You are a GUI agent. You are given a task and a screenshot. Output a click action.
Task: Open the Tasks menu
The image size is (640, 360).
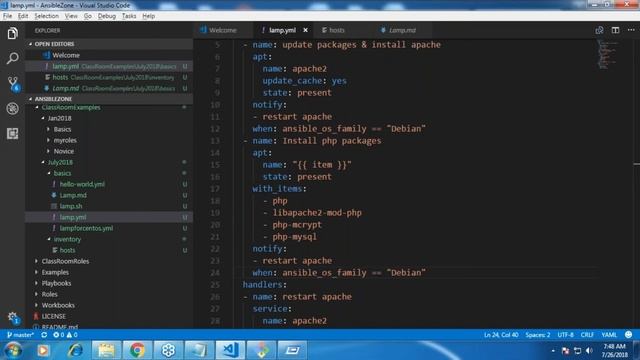point(129,16)
